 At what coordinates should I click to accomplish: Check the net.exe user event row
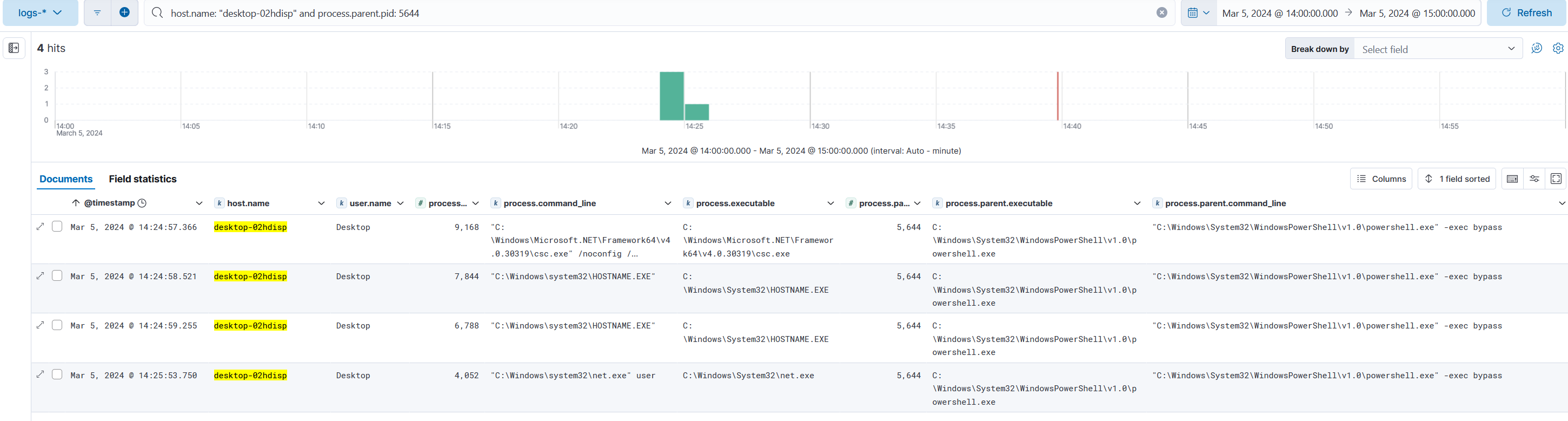pyautogui.click(x=57, y=374)
